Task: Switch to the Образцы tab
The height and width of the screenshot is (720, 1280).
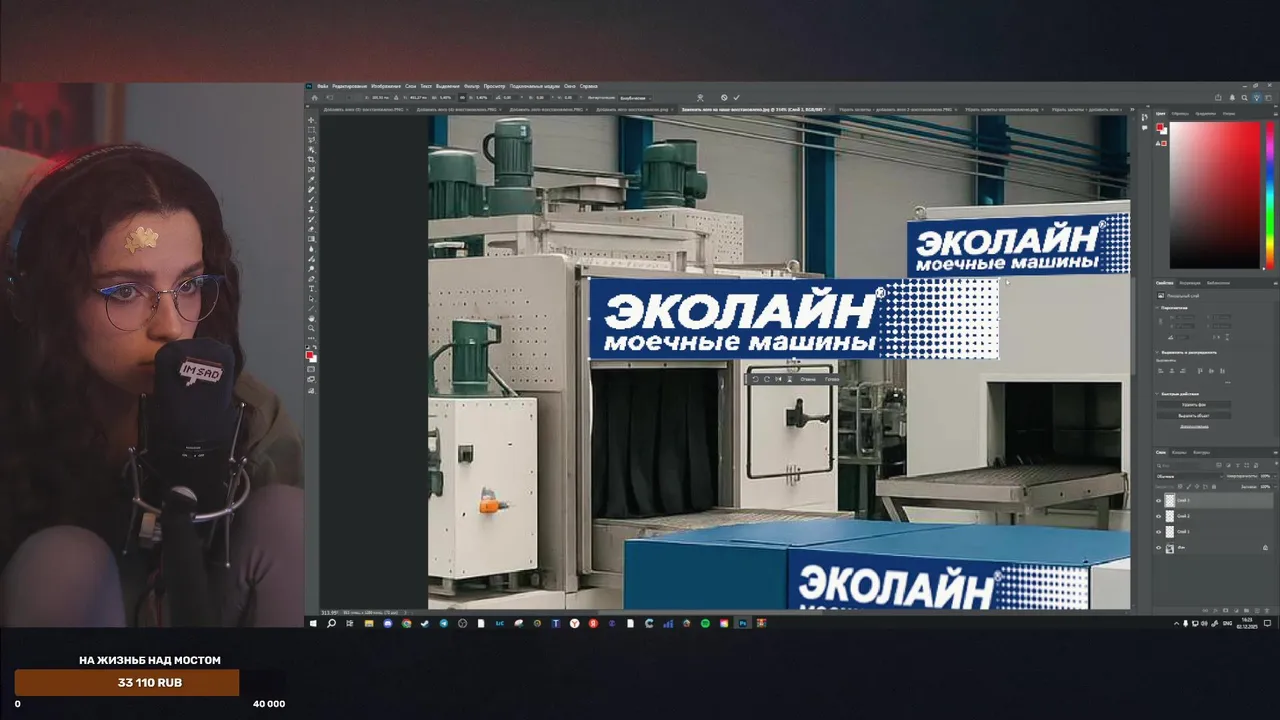Action: tap(1180, 114)
